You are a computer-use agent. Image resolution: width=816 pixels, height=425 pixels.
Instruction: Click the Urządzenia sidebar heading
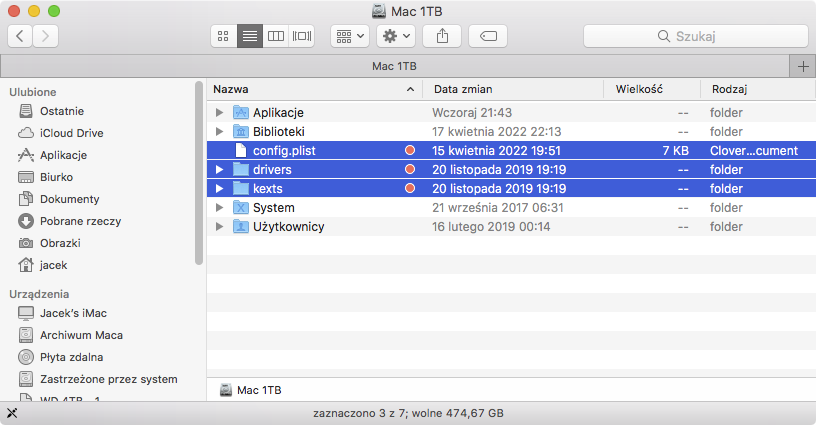[39, 294]
